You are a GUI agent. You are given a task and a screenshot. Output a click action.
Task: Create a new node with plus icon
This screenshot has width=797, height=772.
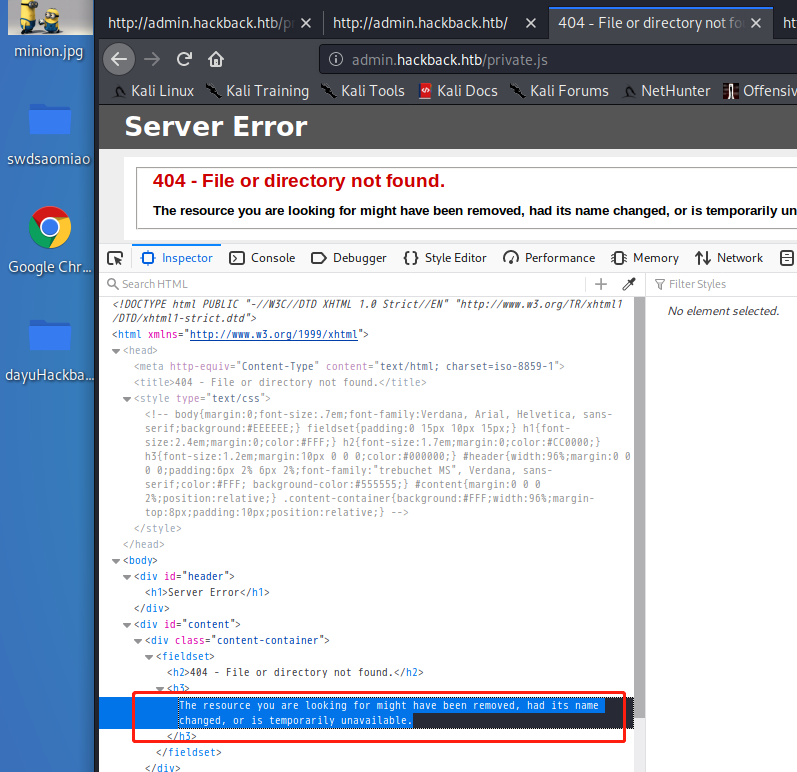pos(601,284)
